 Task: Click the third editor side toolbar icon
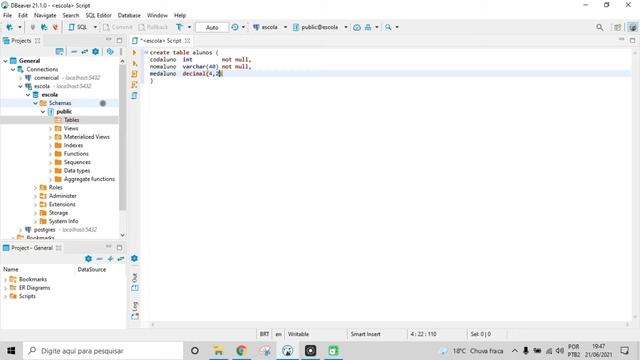pyautogui.click(x=134, y=74)
